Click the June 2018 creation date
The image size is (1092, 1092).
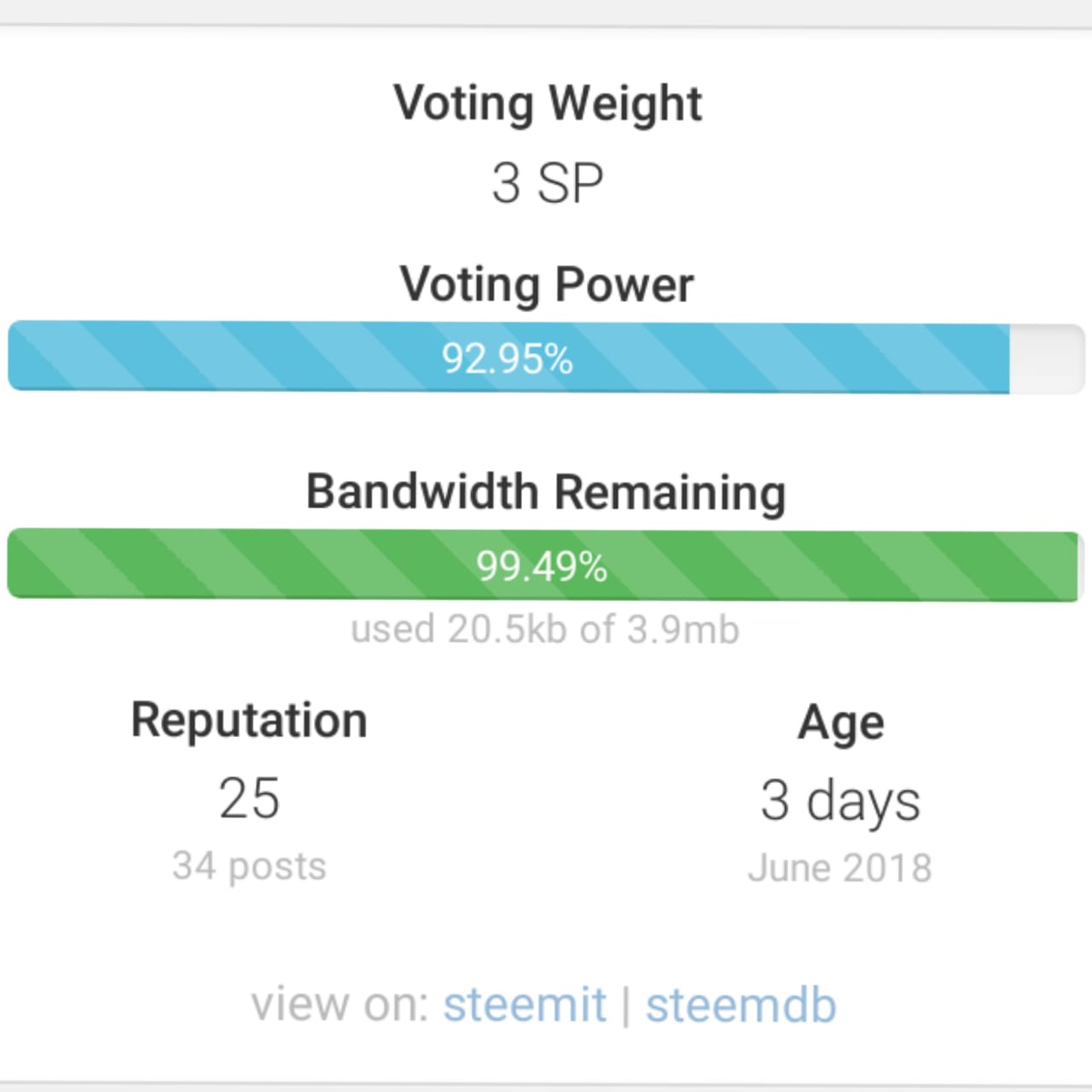click(x=840, y=868)
